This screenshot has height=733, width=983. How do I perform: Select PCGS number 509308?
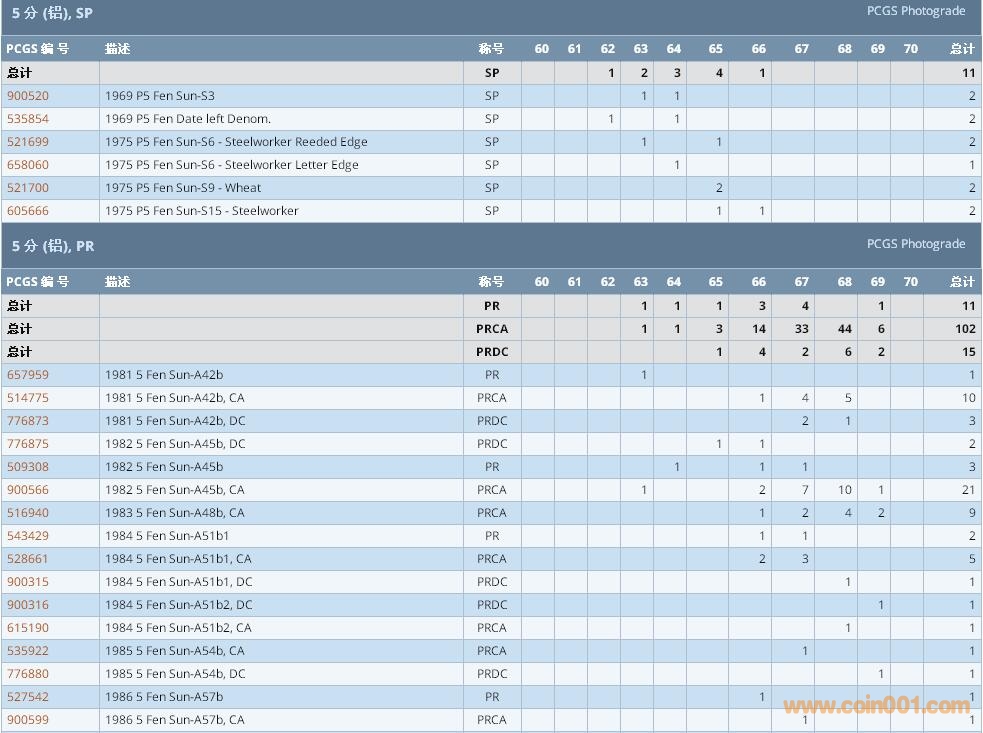pos(28,467)
